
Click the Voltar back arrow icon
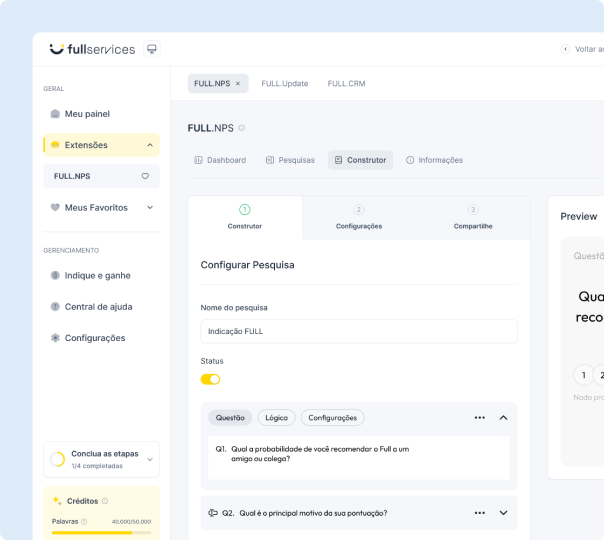tap(565, 49)
